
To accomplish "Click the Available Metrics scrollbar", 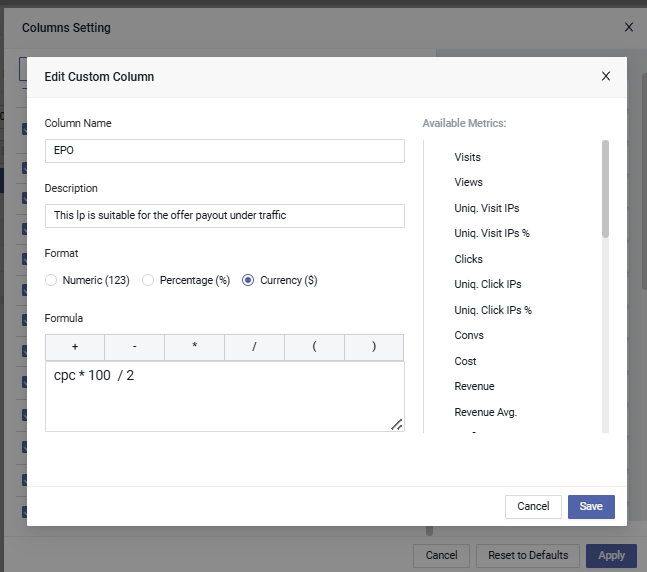I will (605, 190).
